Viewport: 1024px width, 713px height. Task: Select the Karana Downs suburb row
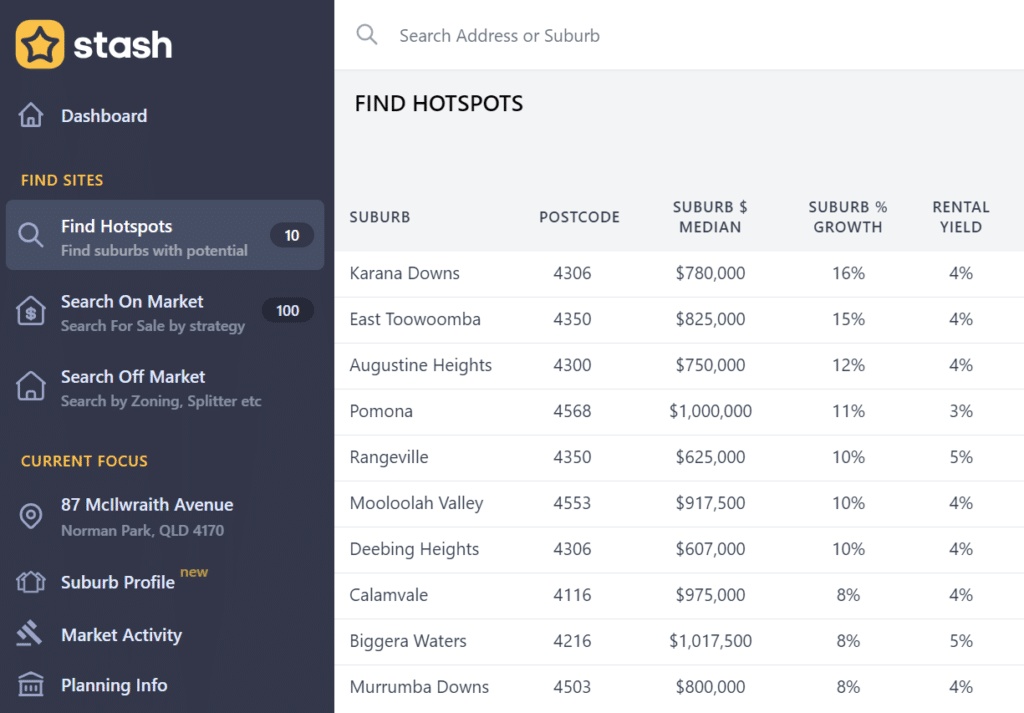[404, 274]
